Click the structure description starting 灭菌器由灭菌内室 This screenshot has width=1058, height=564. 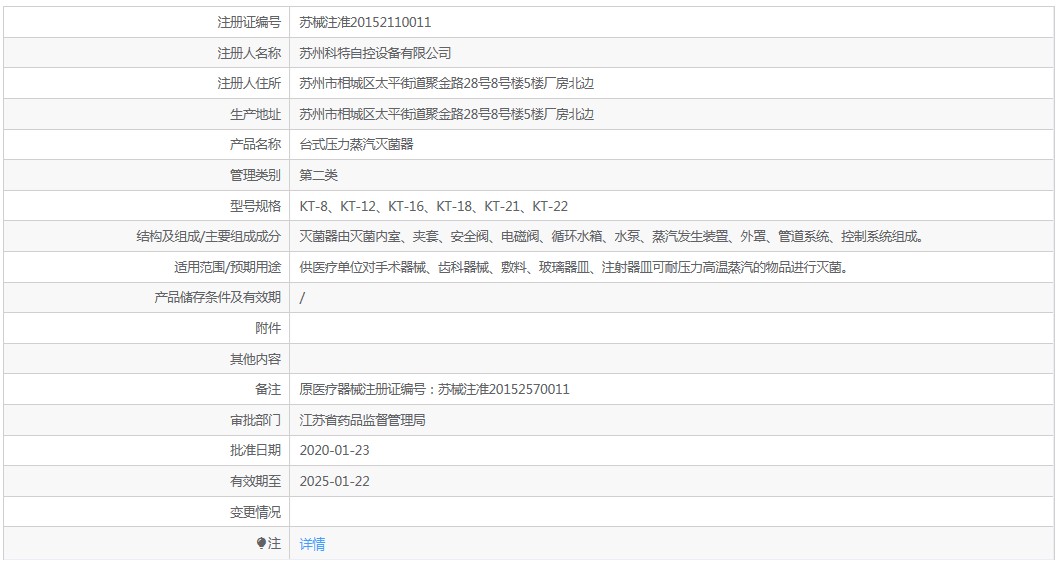pos(611,237)
